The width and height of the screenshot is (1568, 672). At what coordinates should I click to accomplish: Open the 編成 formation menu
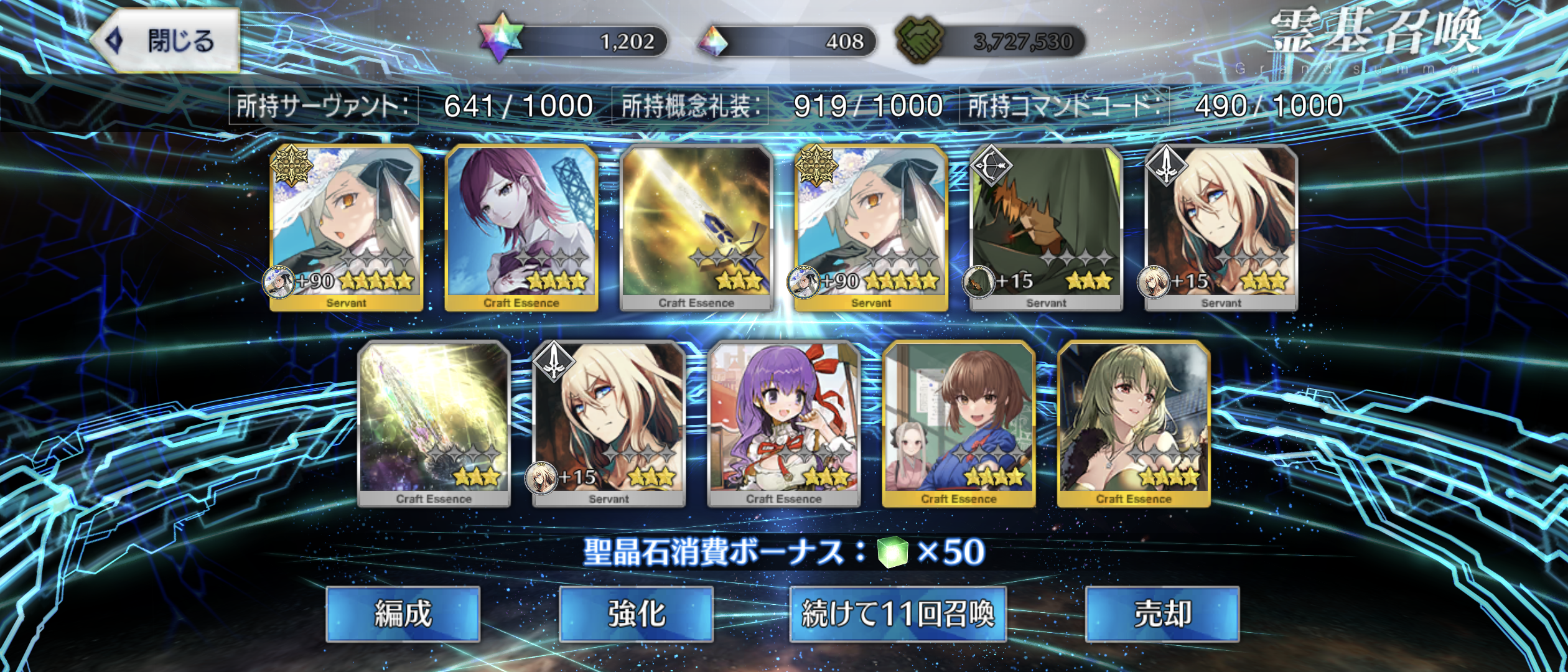(x=403, y=614)
